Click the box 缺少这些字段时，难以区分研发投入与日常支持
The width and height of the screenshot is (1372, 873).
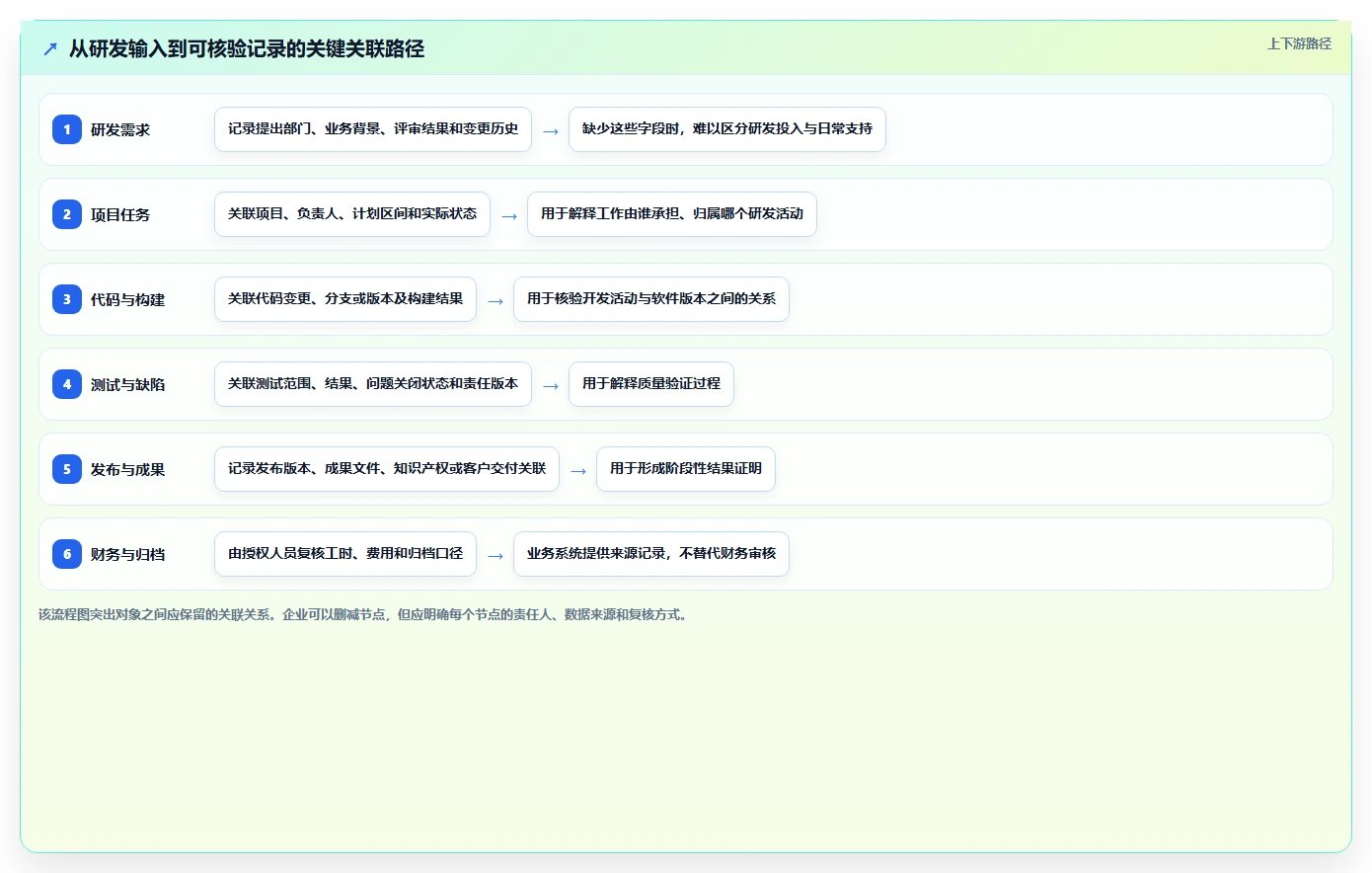727,129
